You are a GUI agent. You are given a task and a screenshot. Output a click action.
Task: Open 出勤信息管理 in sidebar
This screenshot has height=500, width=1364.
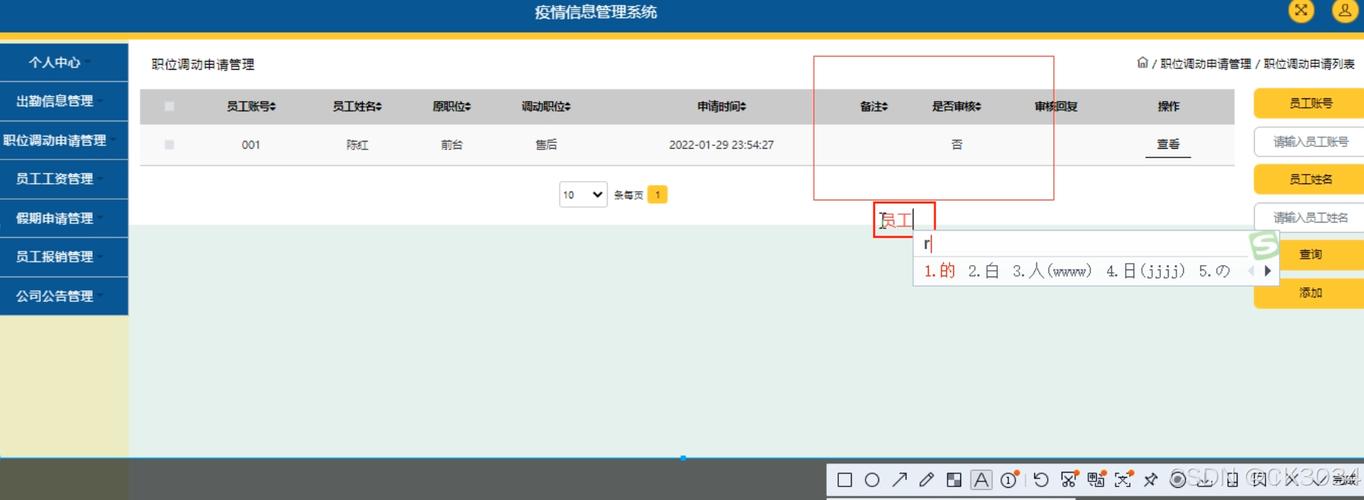64,101
